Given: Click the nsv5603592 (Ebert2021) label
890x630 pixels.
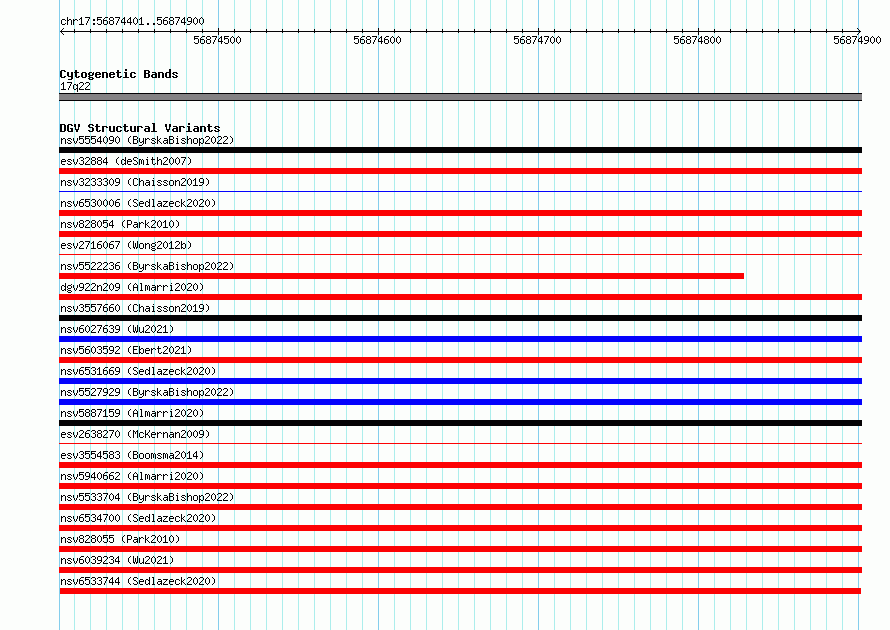Looking at the screenshot, I should (x=126, y=350).
